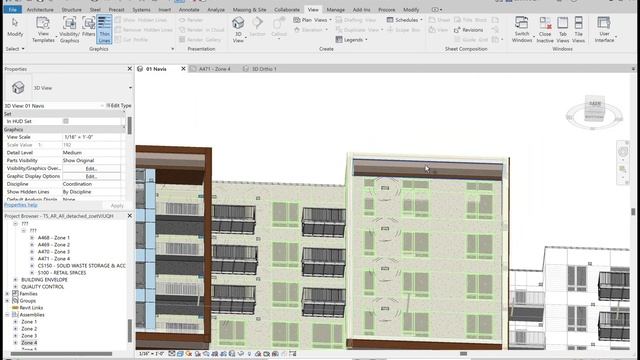640x360 pixels.
Task: Arrange windows as Tab Views
Action: [x=562, y=29]
